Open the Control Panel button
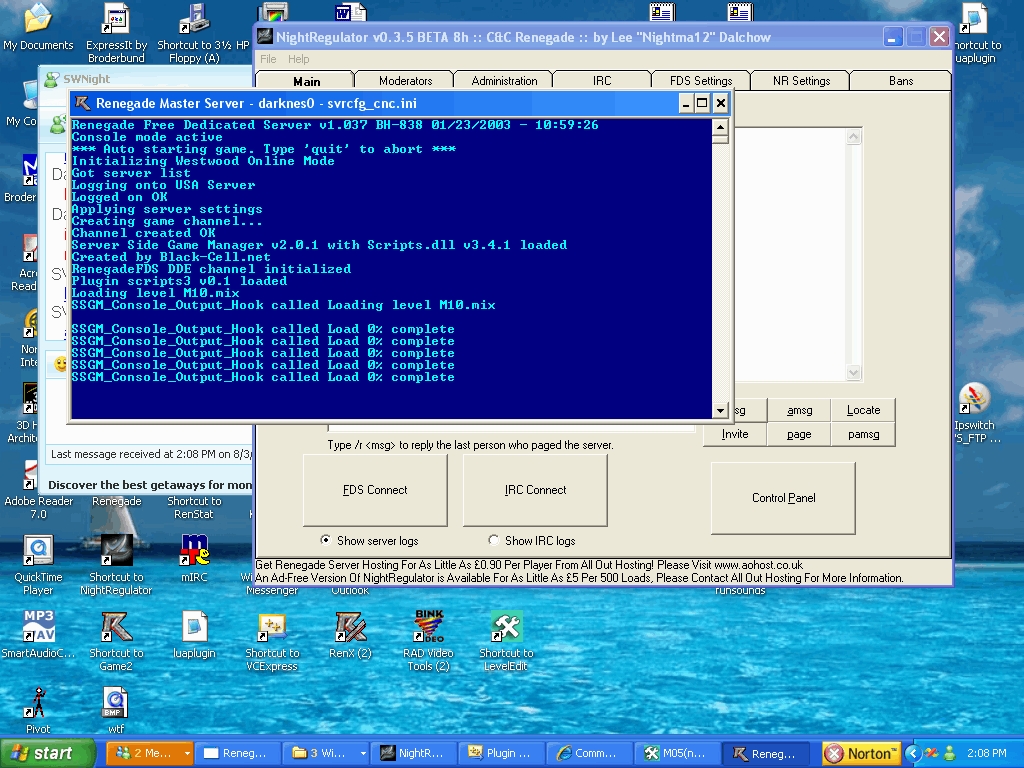Image resolution: width=1024 pixels, height=768 pixels. pos(783,498)
